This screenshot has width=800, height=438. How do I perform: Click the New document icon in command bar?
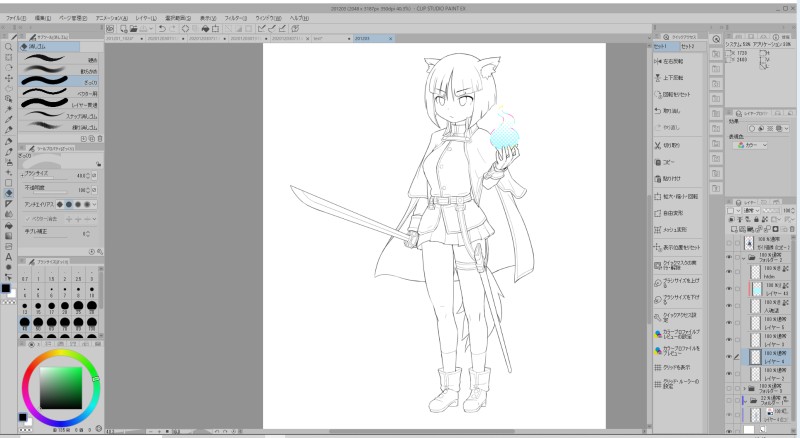coord(123,29)
